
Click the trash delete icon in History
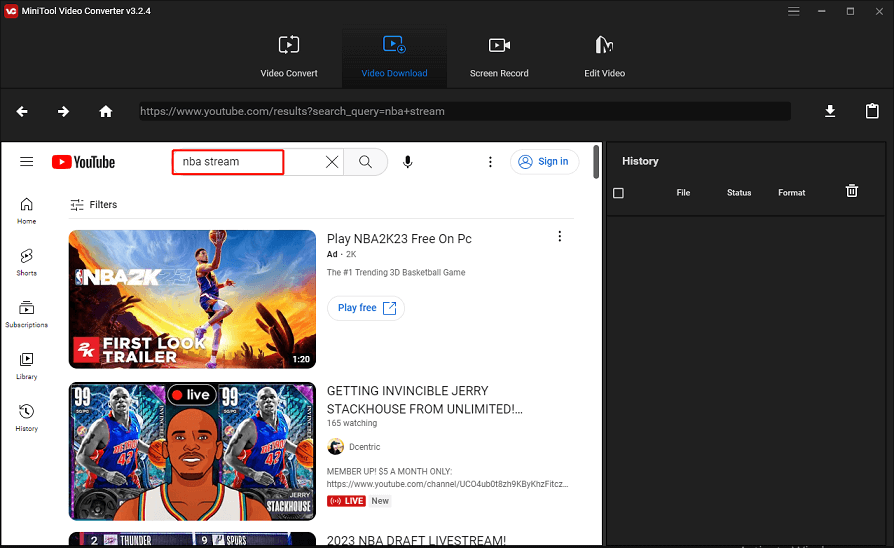click(851, 191)
